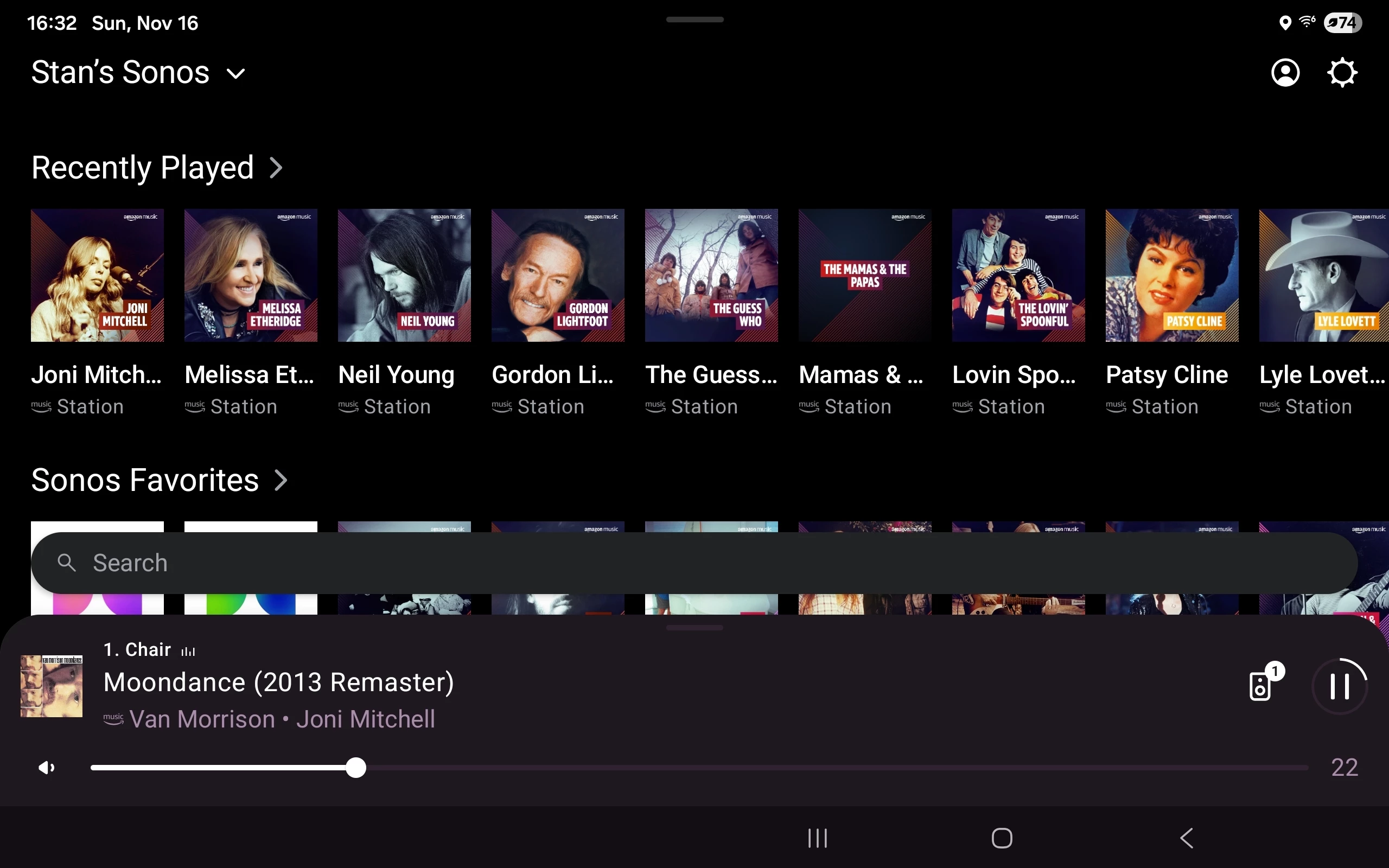Viewport: 1389px width, 868px height.
Task: Open the Neil Young station
Action: coord(404,276)
